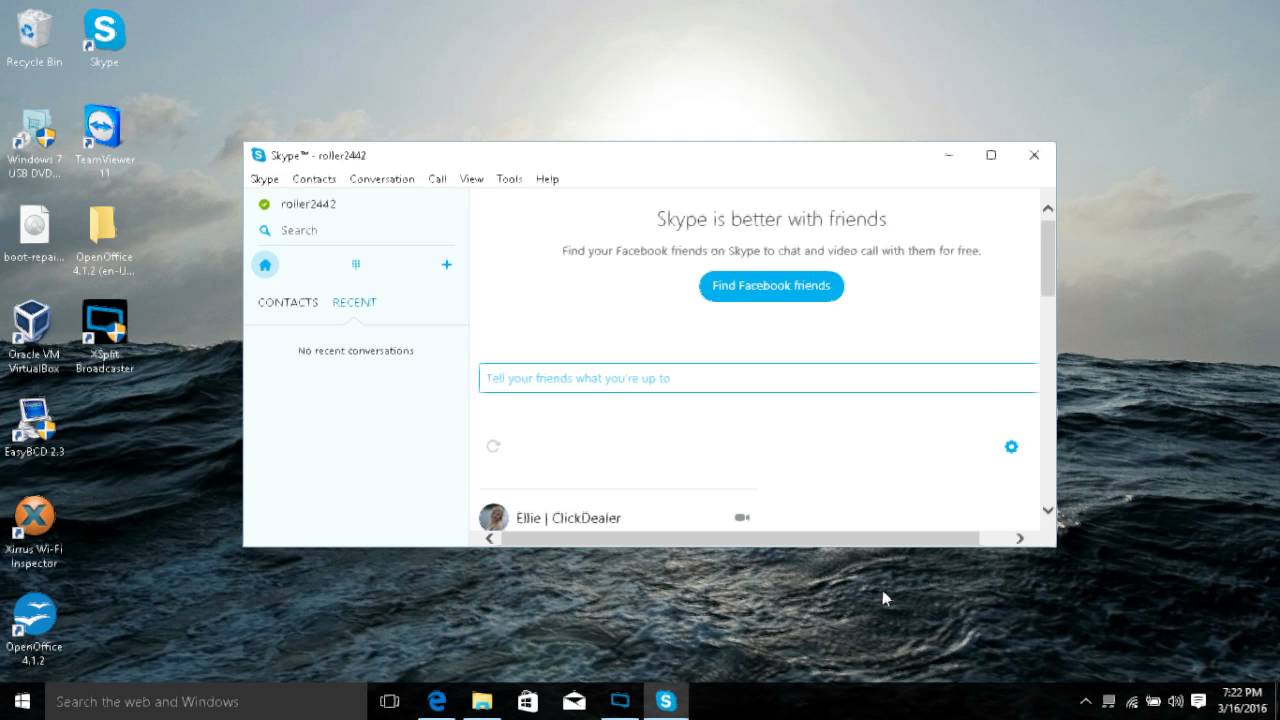
Task: Select OpenOffice 4.1.2 (en-U...) folder icon
Action: tap(104, 241)
